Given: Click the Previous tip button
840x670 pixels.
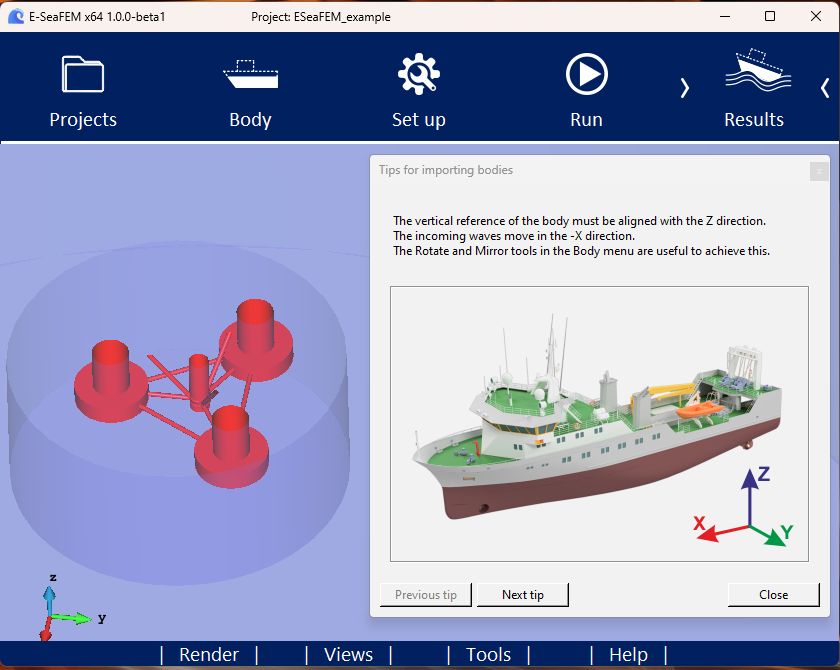Looking at the screenshot, I should [426, 595].
